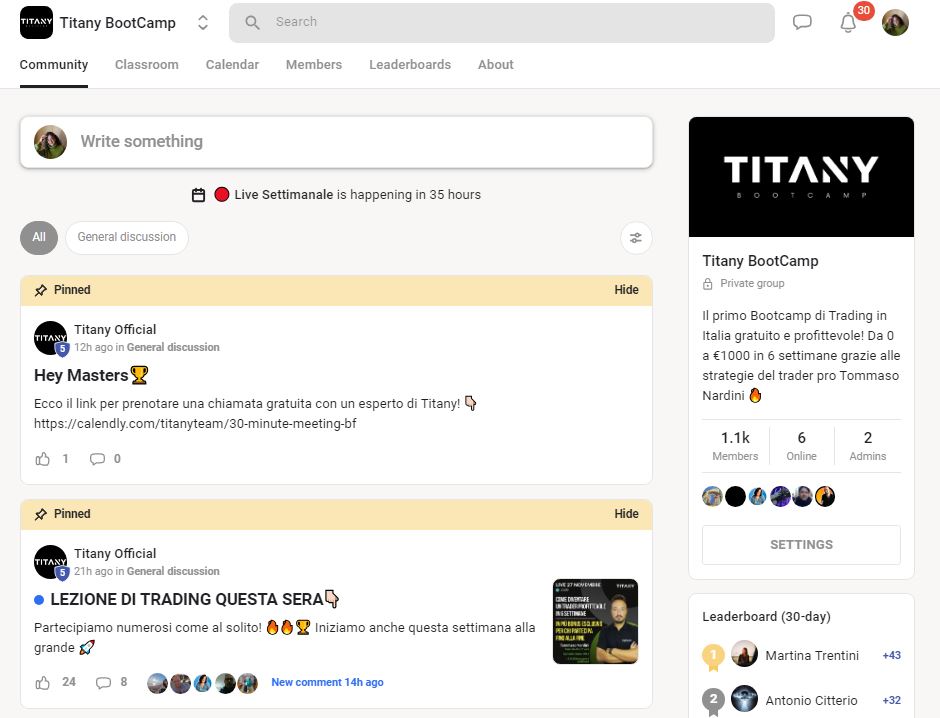940x718 pixels.
Task: Click the member avatars row in sidebar
Action: (x=769, y=497)
